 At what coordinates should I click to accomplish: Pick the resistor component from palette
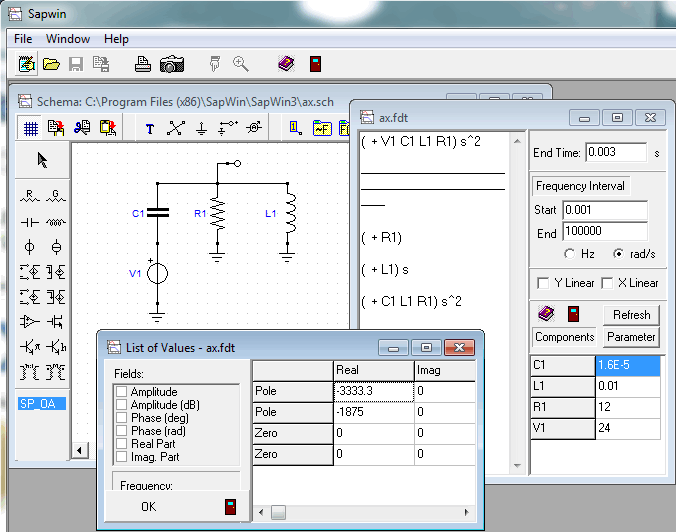[30, 195]
